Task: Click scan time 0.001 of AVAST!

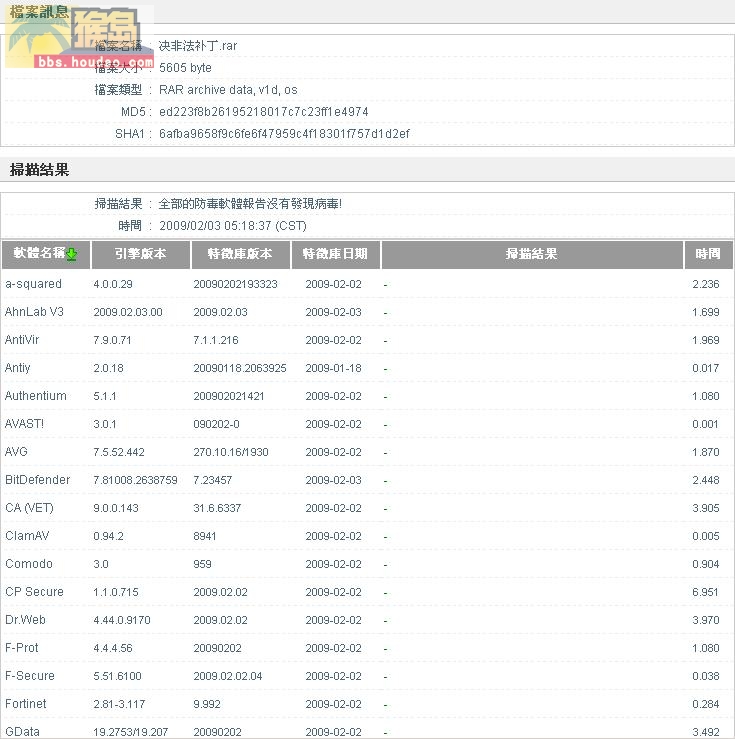Action: pos(705,424)
